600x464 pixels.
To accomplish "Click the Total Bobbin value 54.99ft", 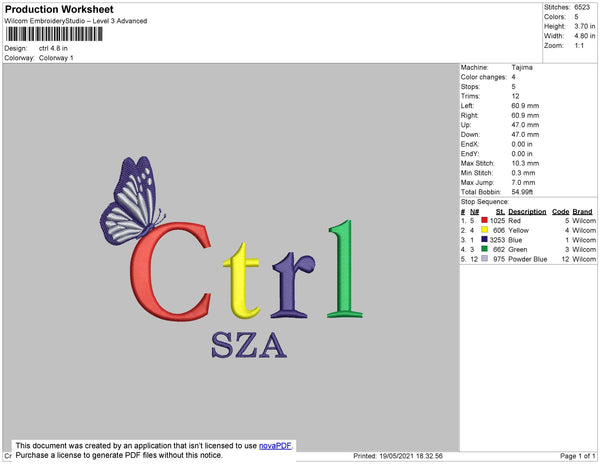I will coord(522,192).
